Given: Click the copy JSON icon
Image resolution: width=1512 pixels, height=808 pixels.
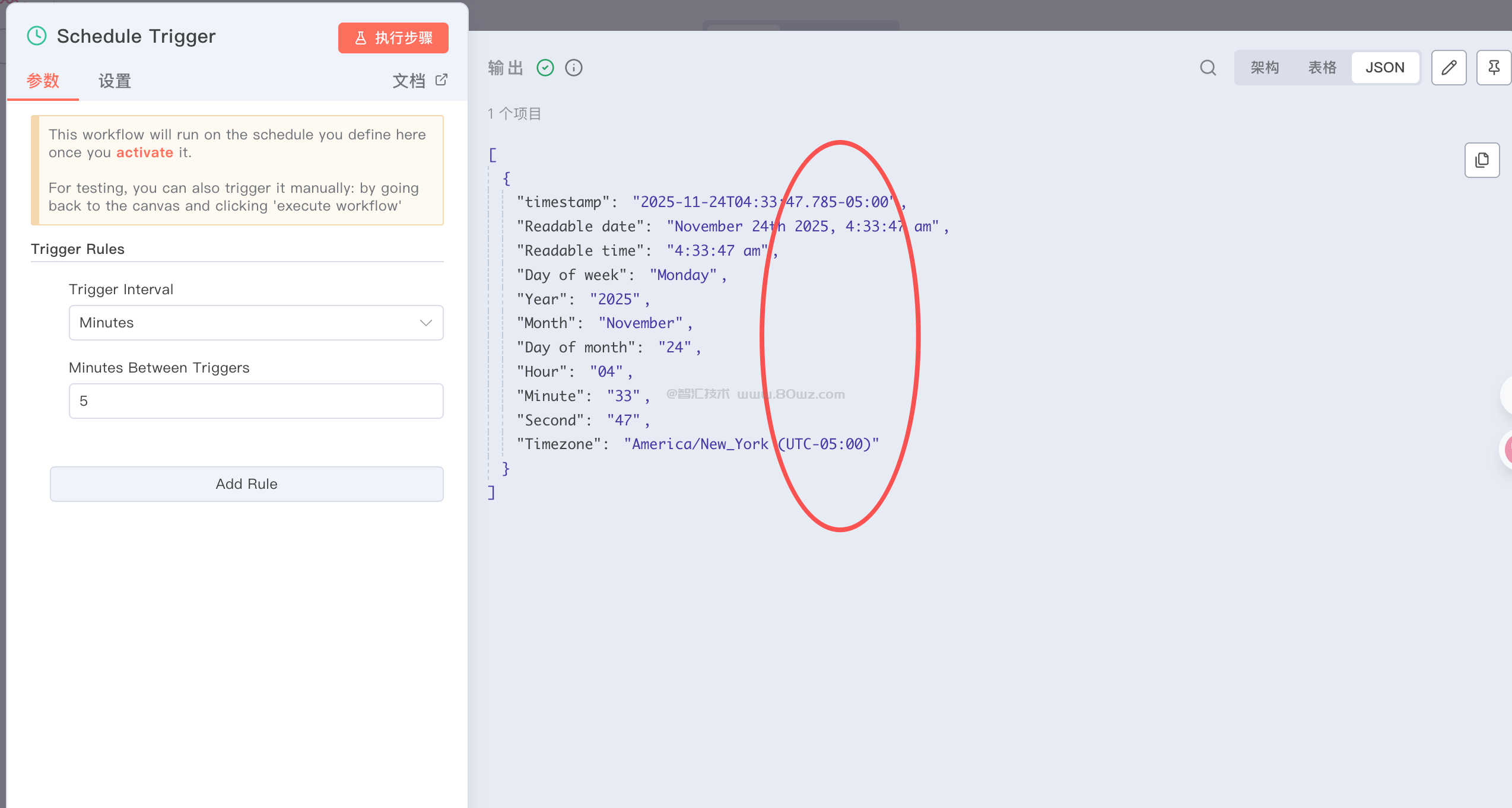Looking at the screenshot, I should 1482,160.
